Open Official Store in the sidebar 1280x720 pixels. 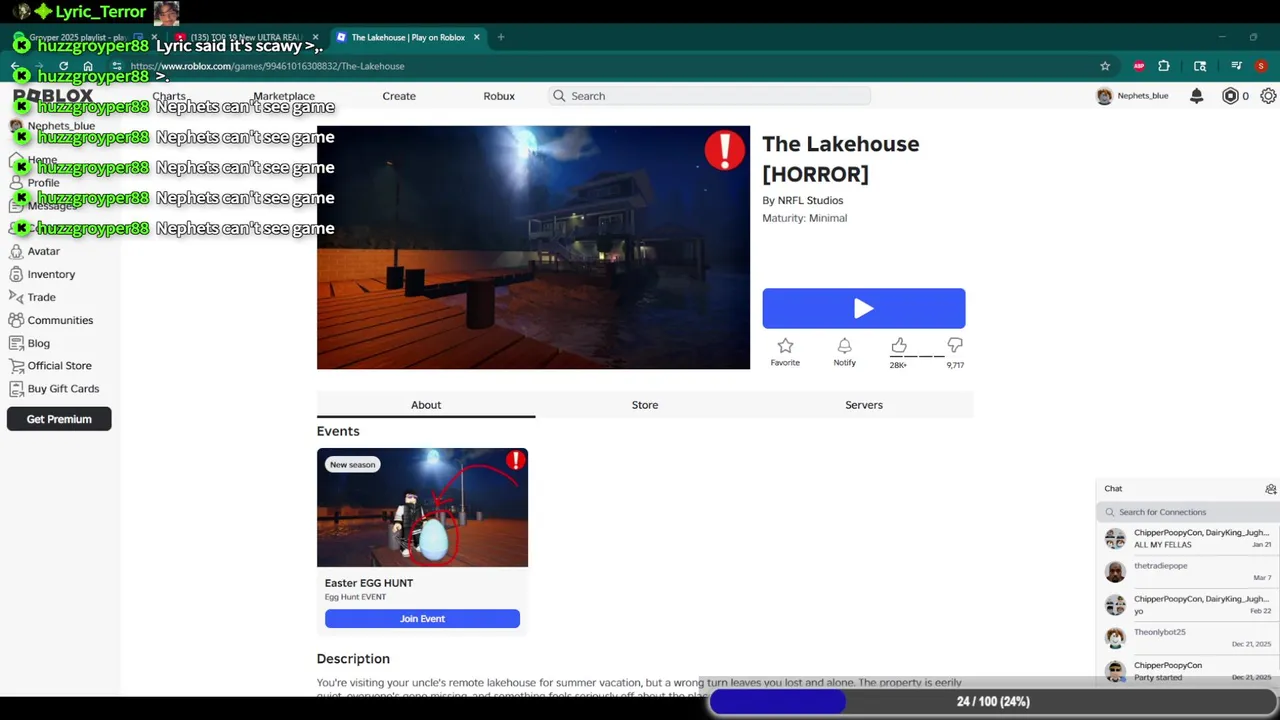tap(50, 366)
